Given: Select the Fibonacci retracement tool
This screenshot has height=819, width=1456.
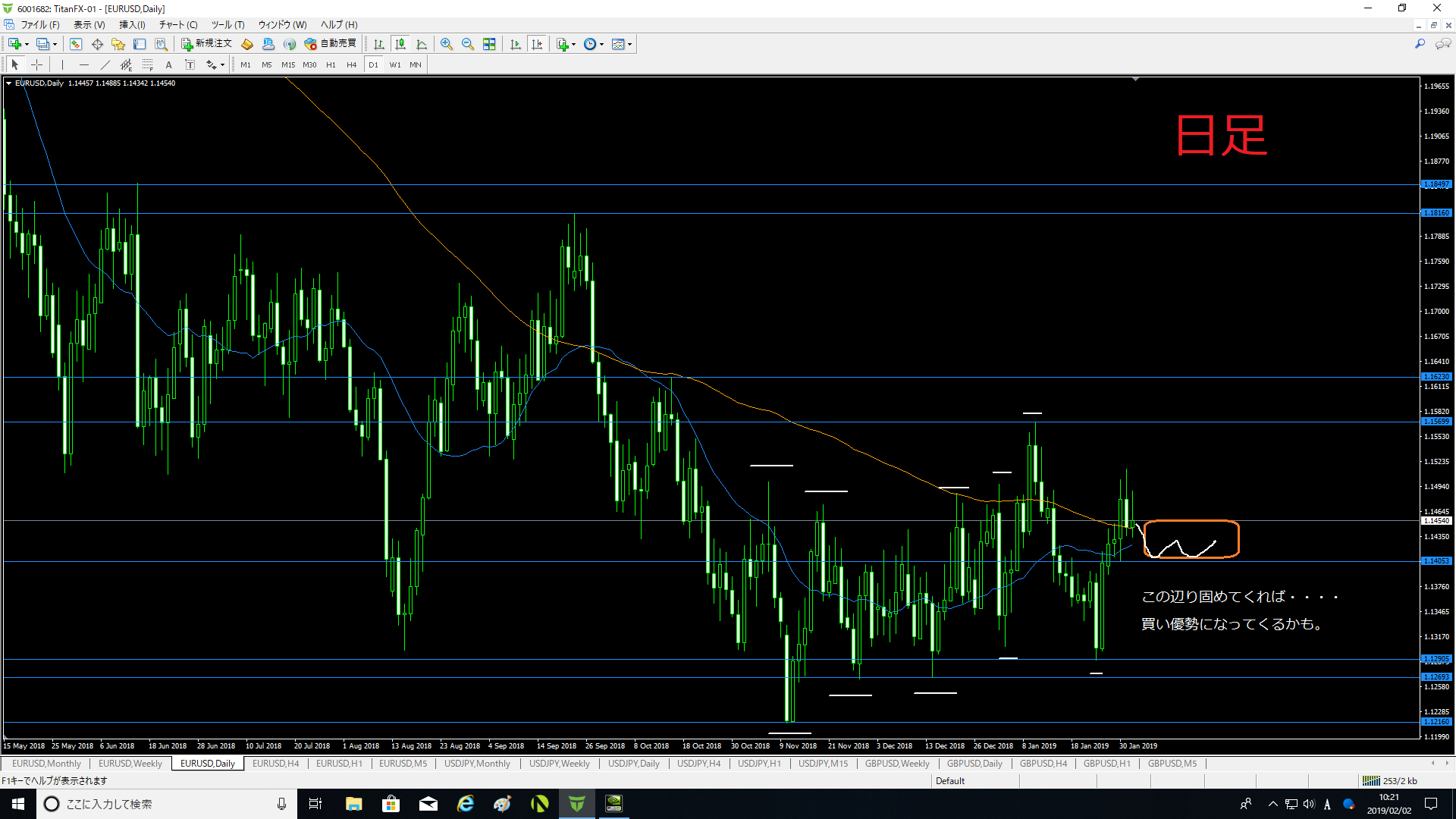Looking at the screenshot, I should pos(147,65).
